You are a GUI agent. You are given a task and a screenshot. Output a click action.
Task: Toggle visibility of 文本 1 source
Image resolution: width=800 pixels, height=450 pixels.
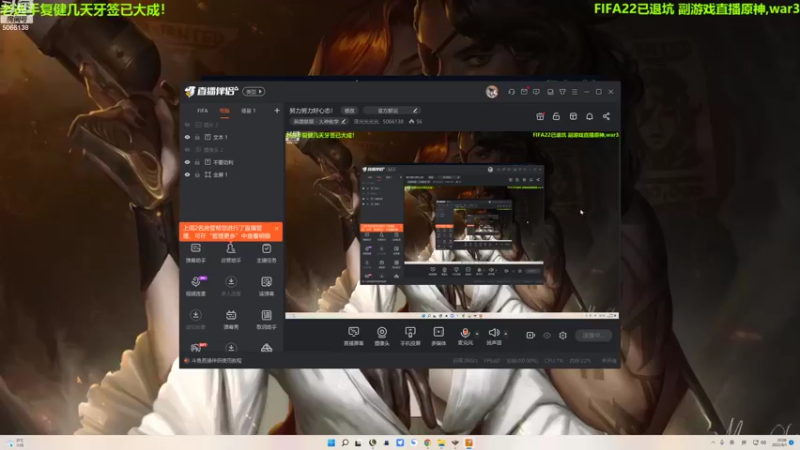[x=187, y=137]
